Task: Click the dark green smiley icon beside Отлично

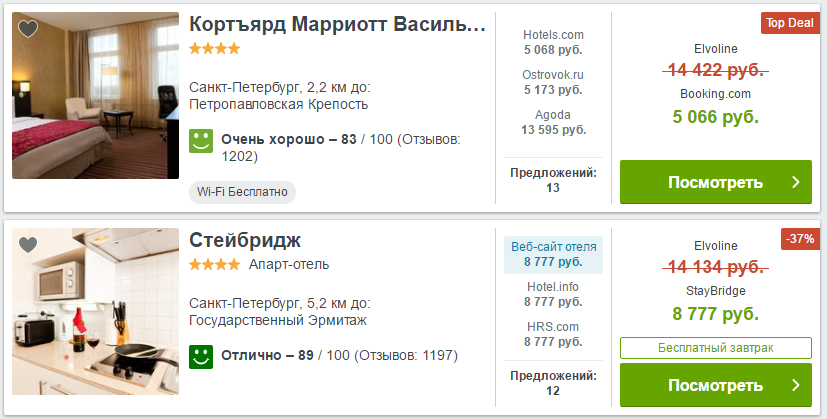Action: 201,357
